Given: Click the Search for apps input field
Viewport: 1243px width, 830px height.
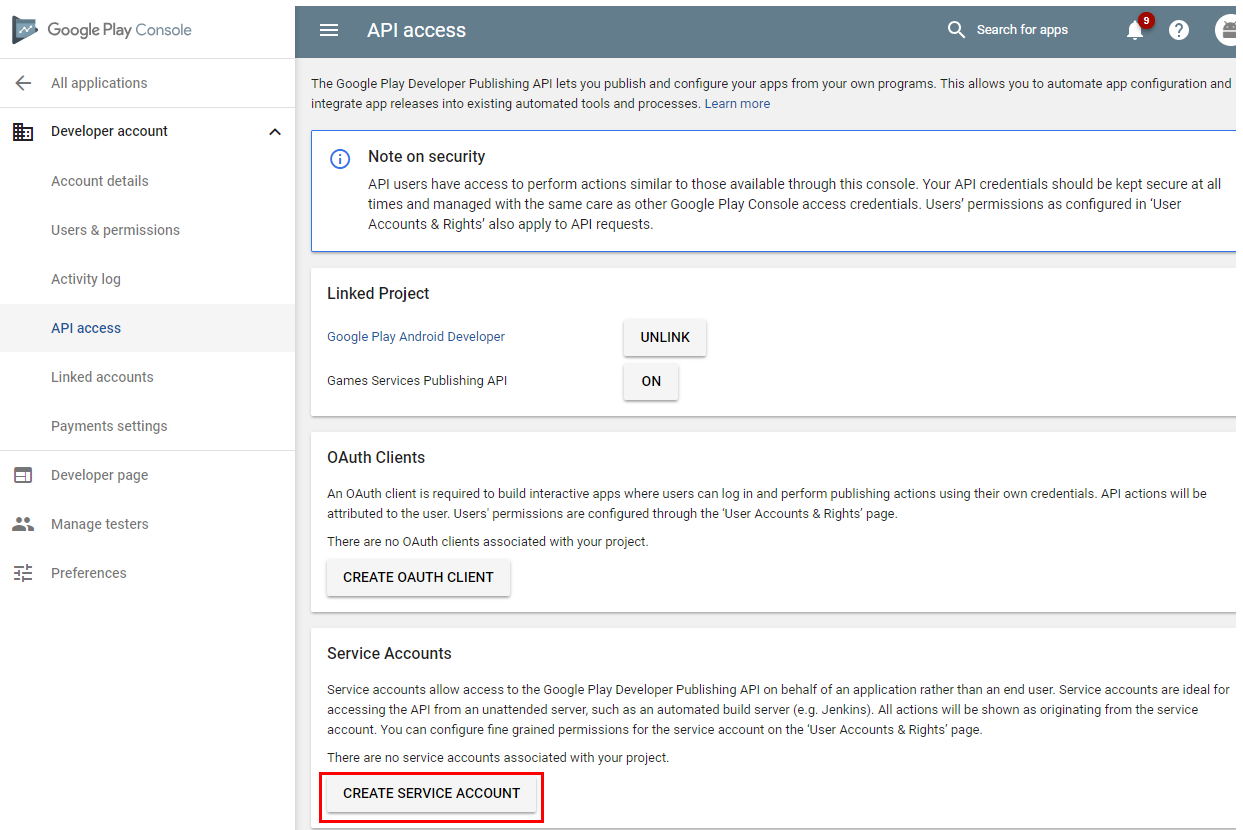Looking at the screenshot, I should [x=1022, y=29].
